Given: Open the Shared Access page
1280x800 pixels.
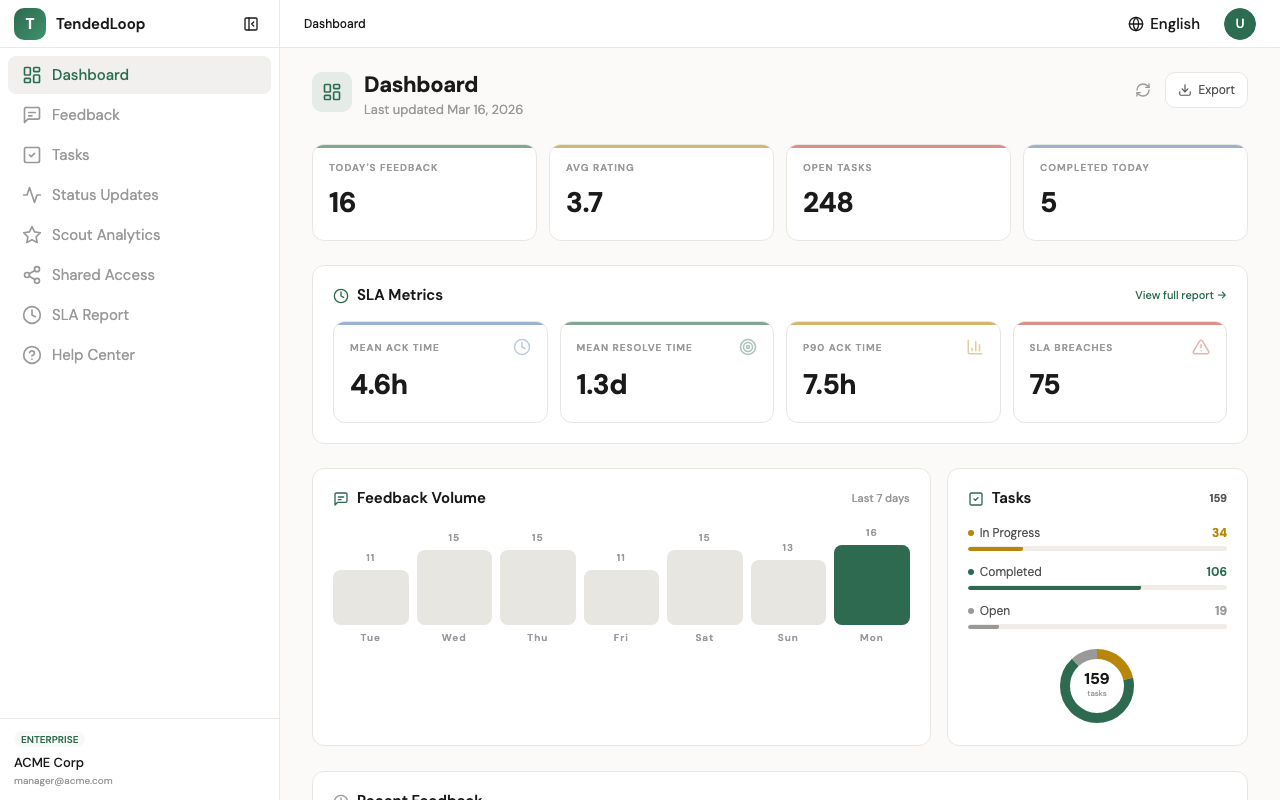Looking at the screenshot, I should tap(103, 274).
